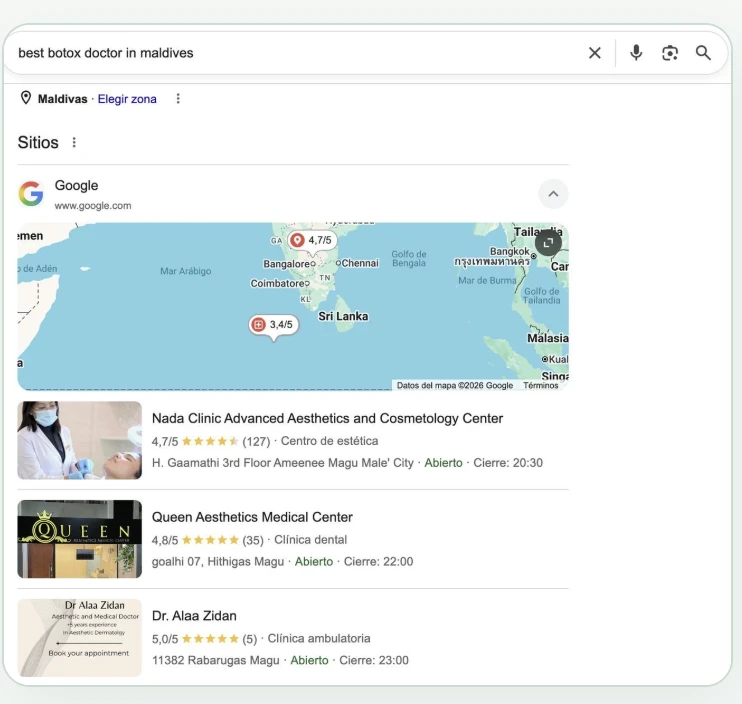This screenshot has width=742, height=704.
Task: Click 'Cierre: 20:30' closing time
Action: pyautogui.click(x=508, y=463)
